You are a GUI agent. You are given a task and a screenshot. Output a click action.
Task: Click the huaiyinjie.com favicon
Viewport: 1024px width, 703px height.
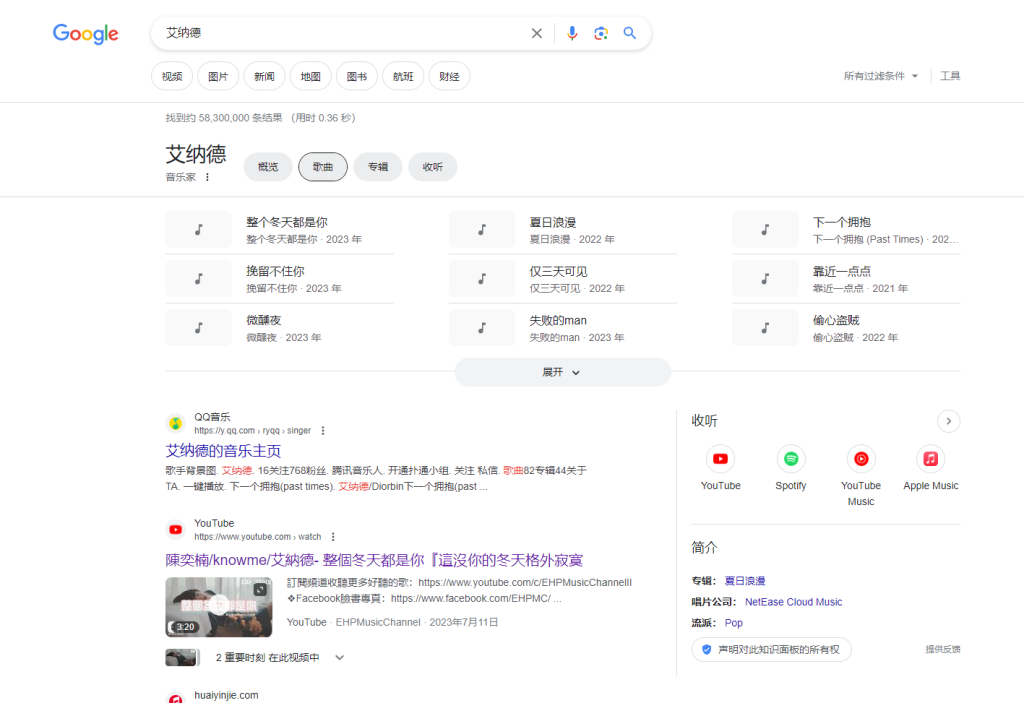click(176, 698)
